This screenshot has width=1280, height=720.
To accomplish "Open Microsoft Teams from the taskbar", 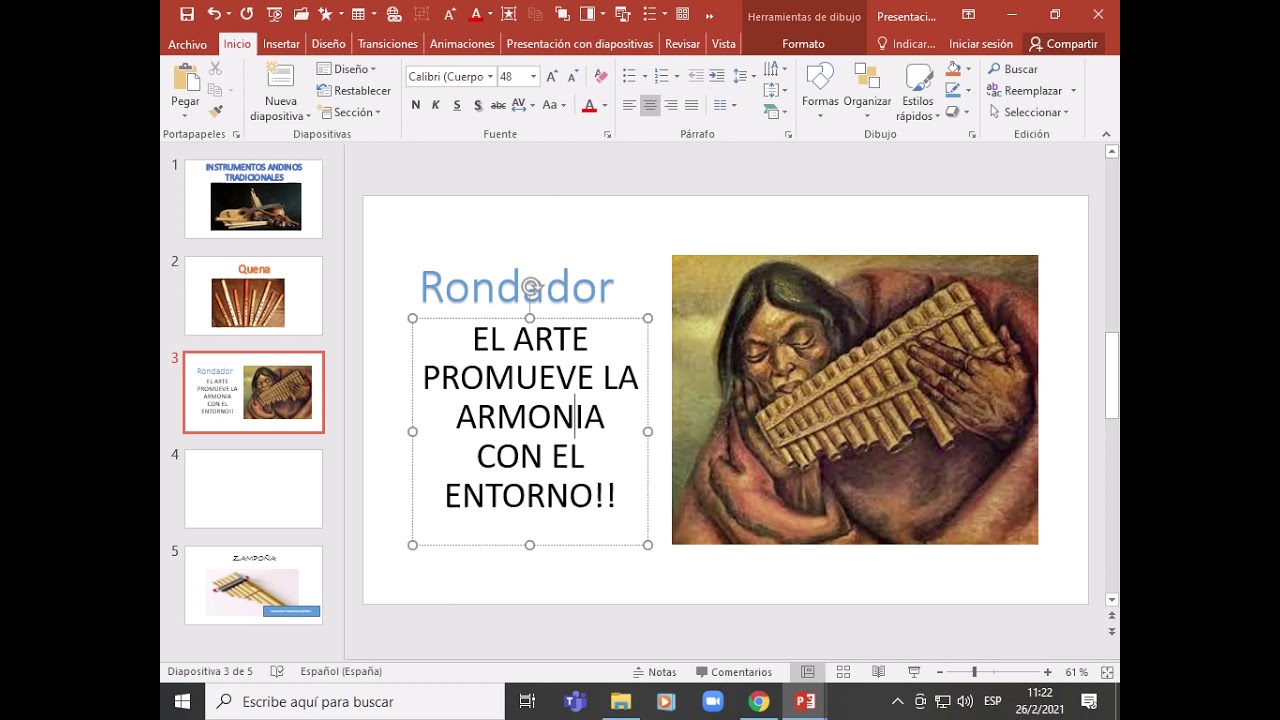I will pyautogui.click(x=574, y=702).
